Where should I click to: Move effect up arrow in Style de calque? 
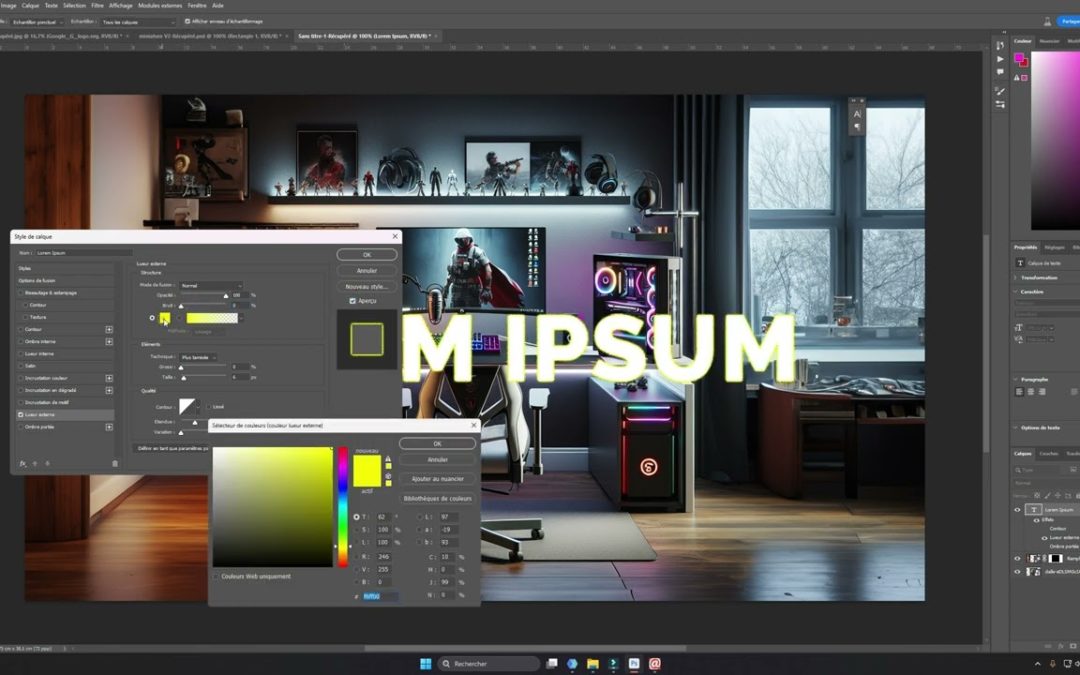coord(35,464)
